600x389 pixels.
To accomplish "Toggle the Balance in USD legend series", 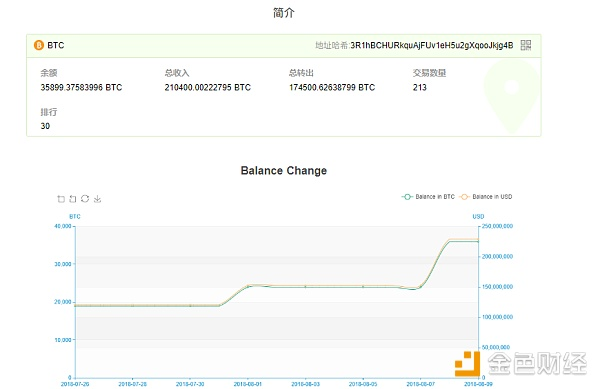I will click(x=486, y=197).
